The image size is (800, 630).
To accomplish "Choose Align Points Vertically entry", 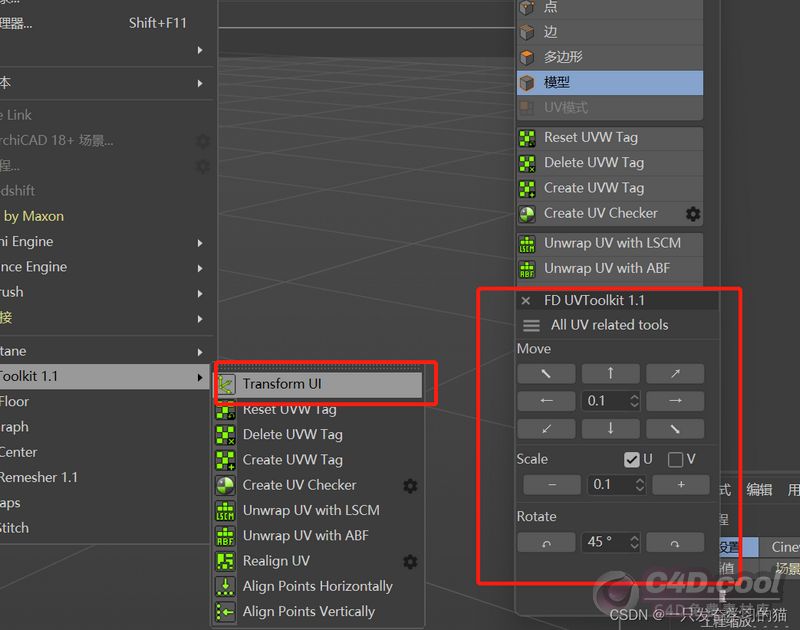I will click(x=318, y=612).
